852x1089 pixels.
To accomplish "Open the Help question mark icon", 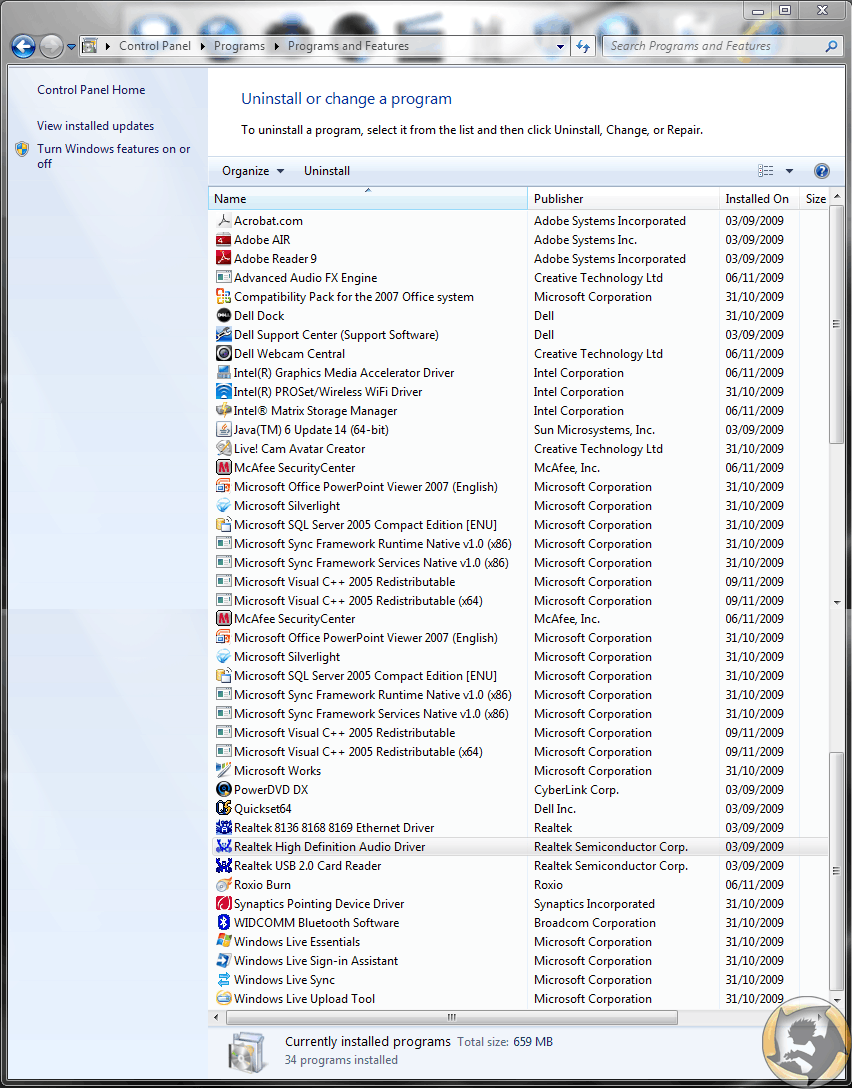I will [x=821, y=171].
